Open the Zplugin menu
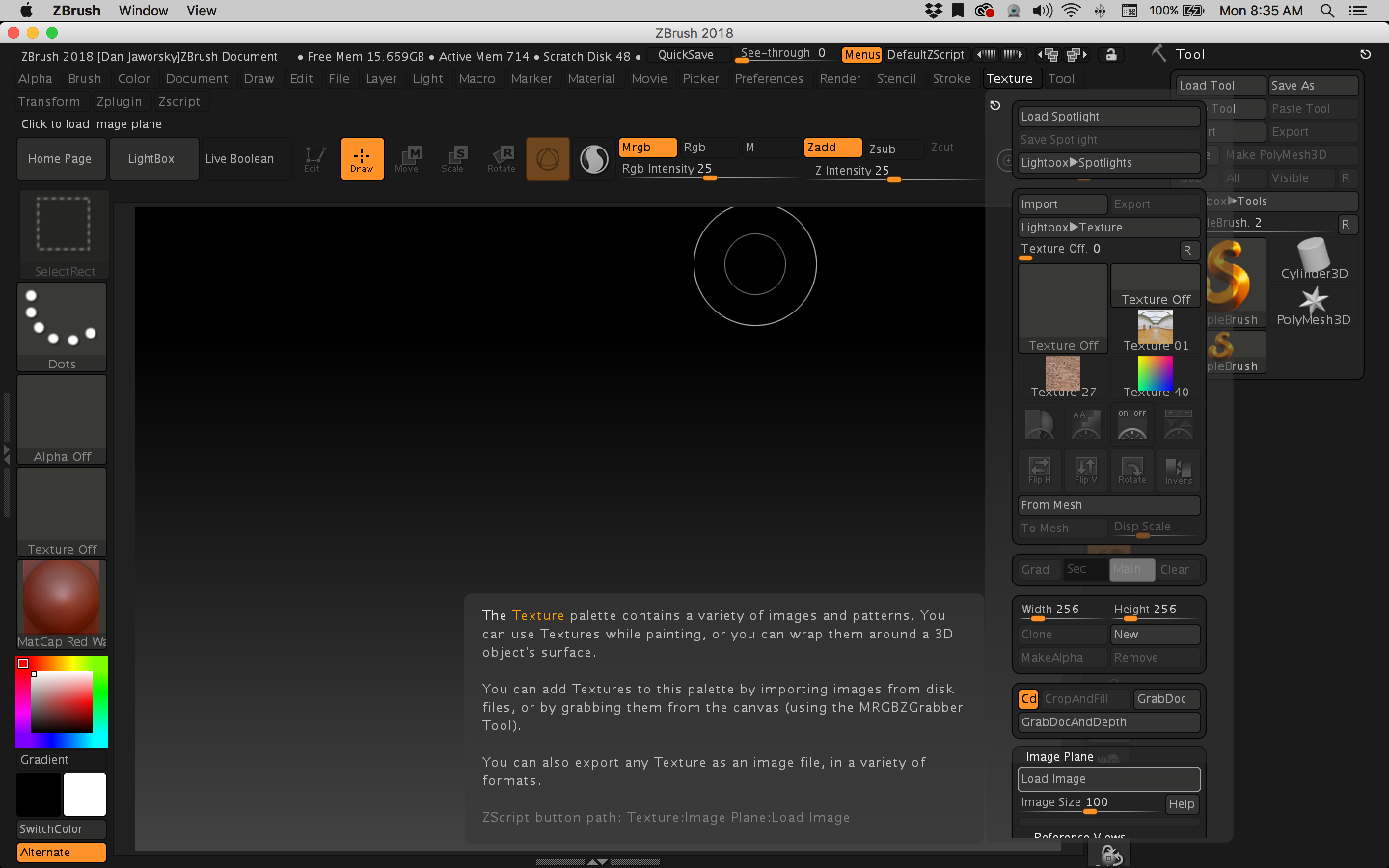The height and width of the screenshot is (868, 1389). pyautogui.click(x=119, y=102)
